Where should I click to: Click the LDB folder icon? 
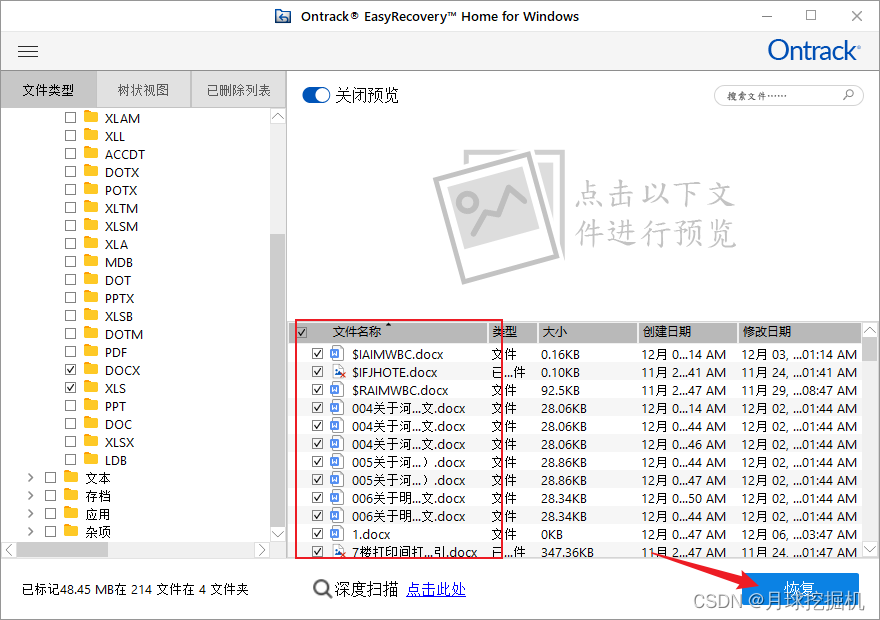(x=91, y=459)
